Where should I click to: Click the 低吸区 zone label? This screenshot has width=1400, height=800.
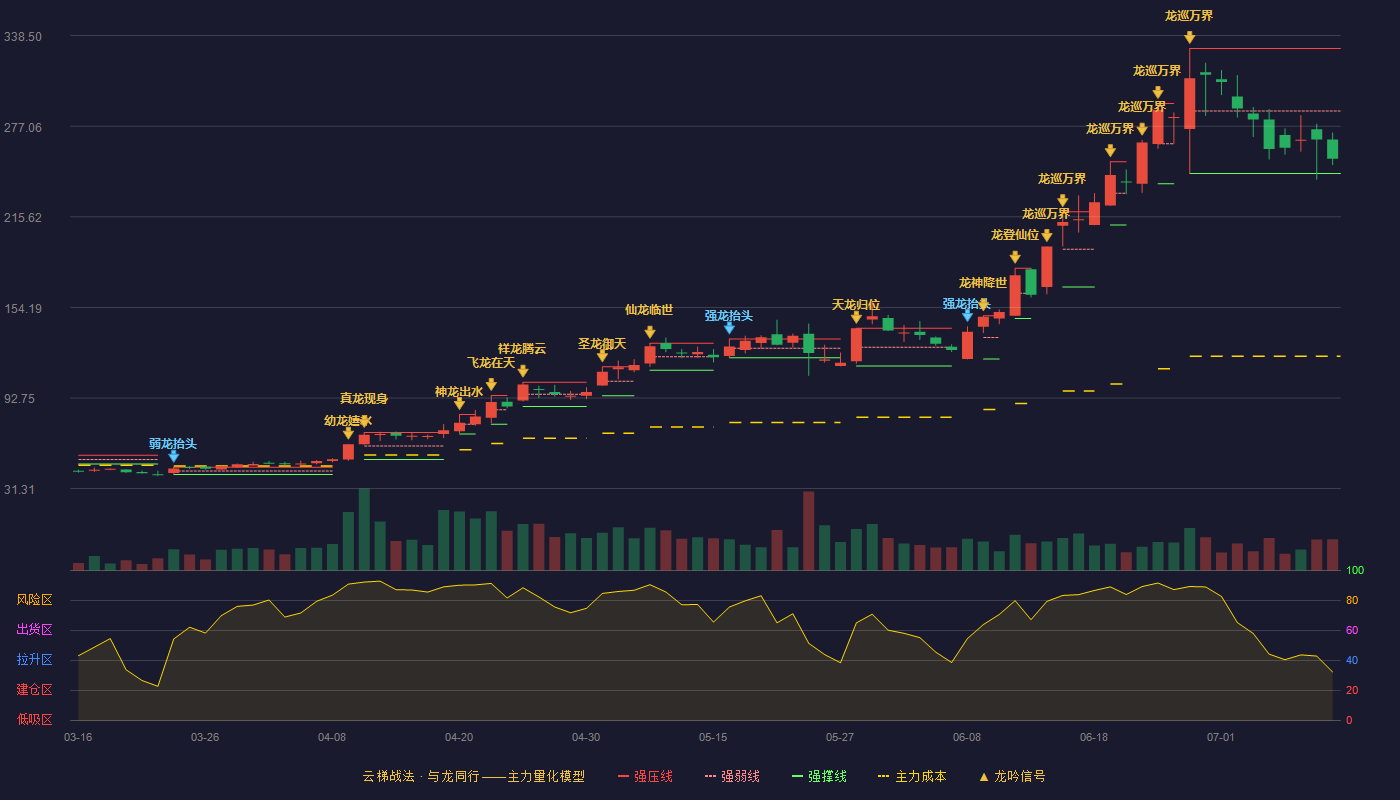[x=34, y=719]
